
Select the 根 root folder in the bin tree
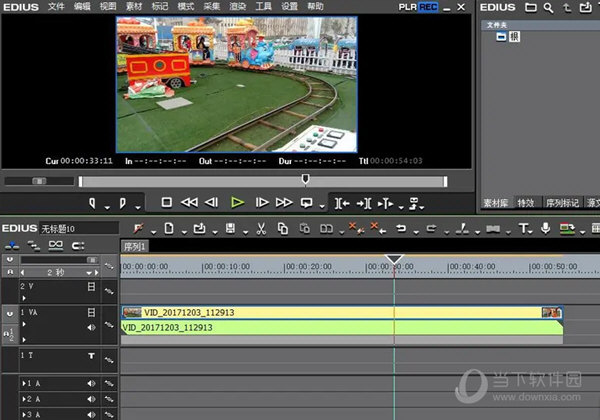(514, 37)
